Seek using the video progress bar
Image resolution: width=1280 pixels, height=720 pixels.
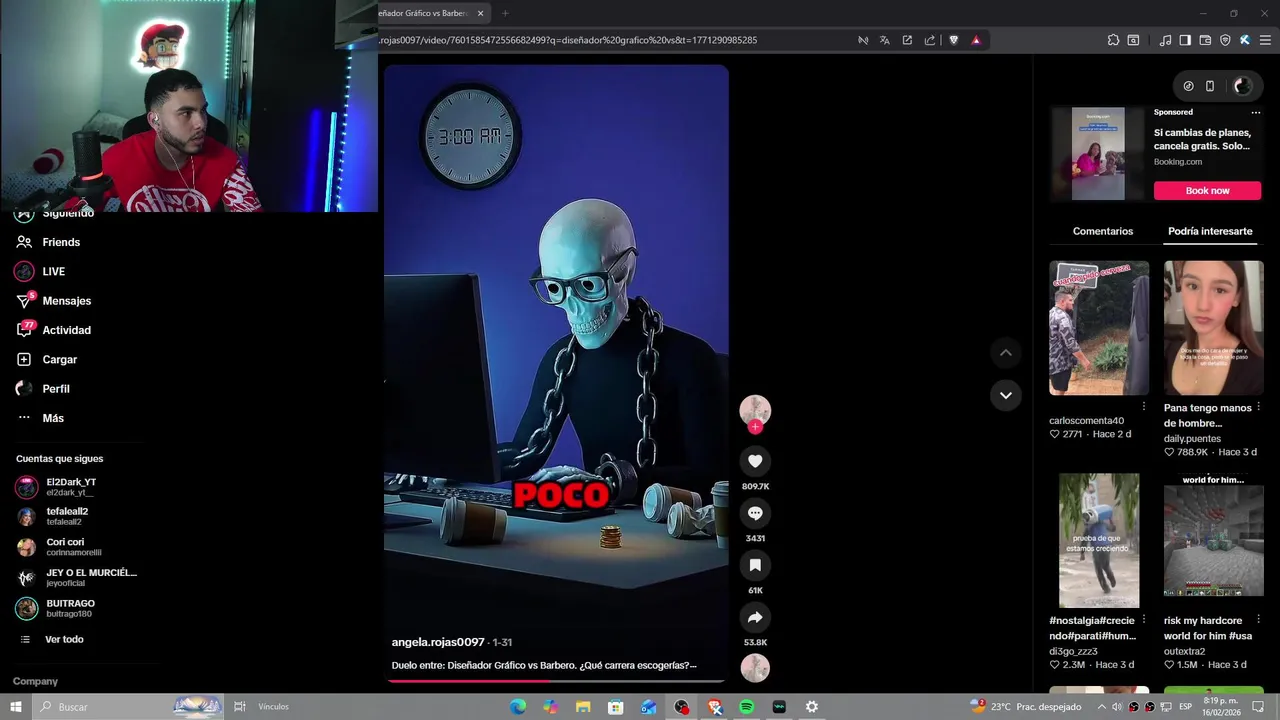[556, 681]
